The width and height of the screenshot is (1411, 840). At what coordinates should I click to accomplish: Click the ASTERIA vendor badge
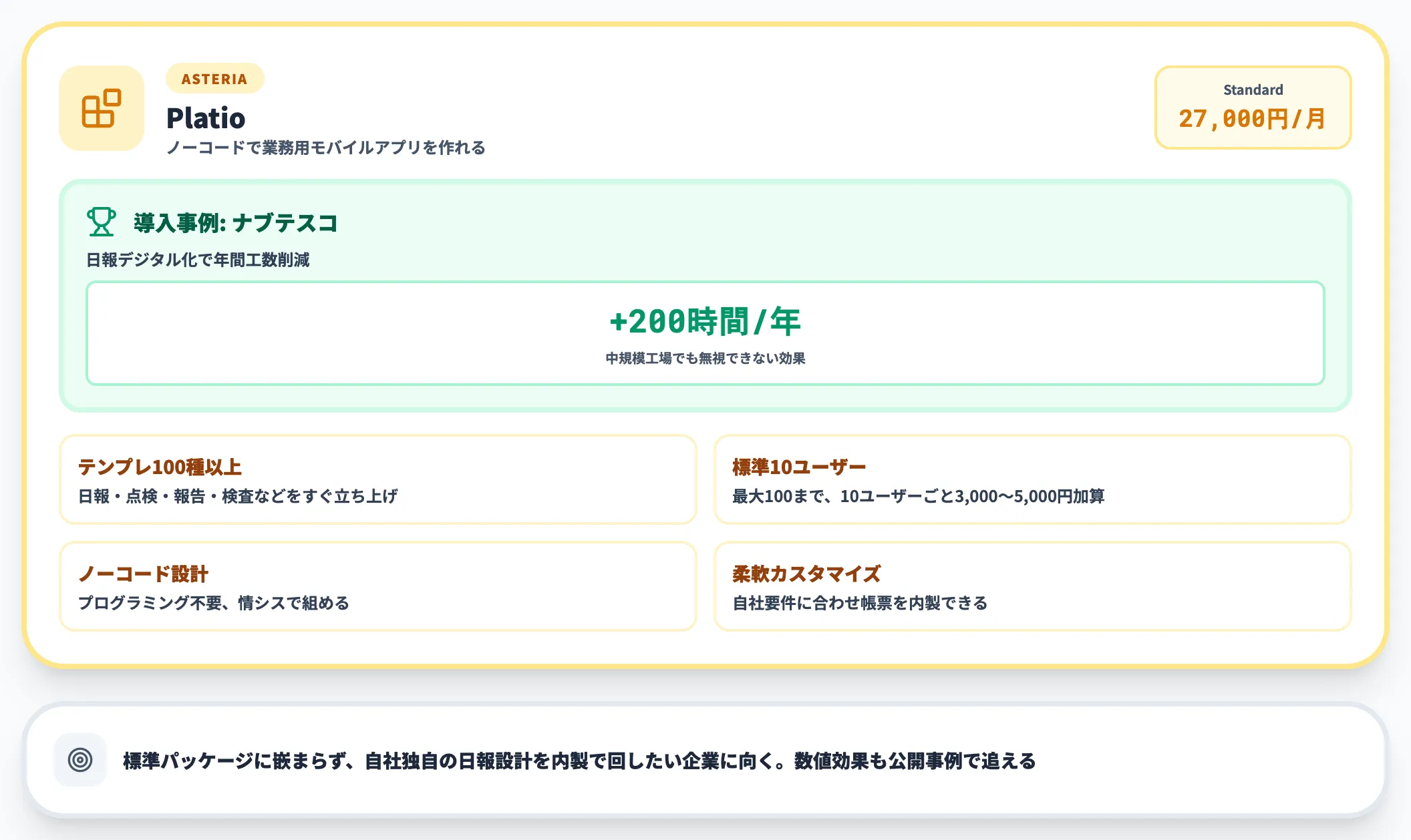[x=214, y=78]
